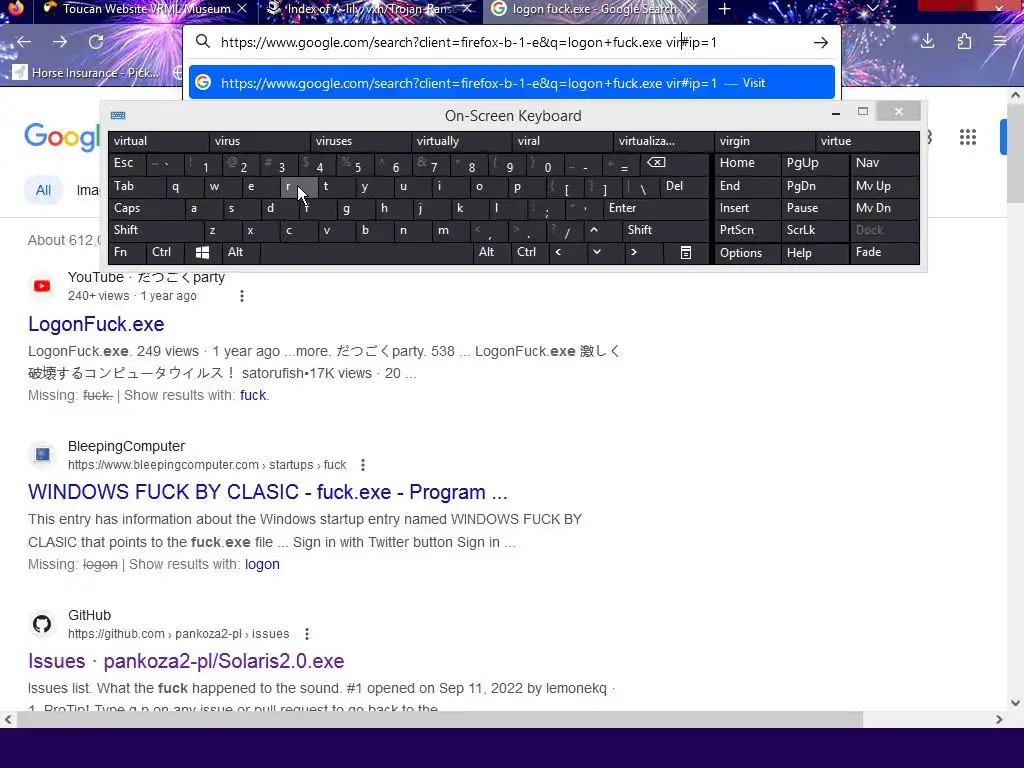Image resolution: width=1024 pixels, height=768 pixels.
Task: Choose 'virus' text prediction
Action: coord(259,141)
